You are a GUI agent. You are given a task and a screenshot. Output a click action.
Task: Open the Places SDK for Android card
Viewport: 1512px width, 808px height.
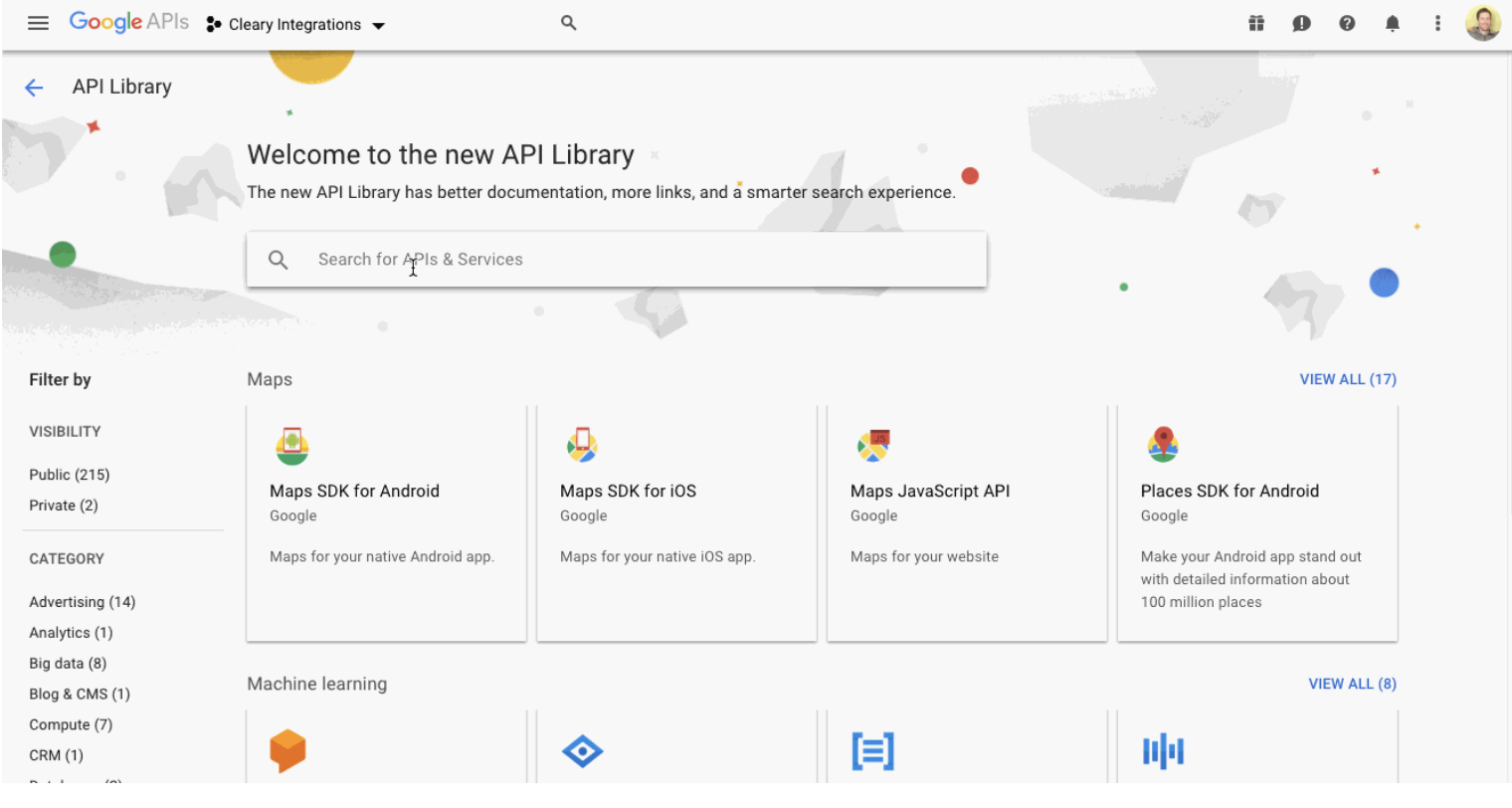click(x=1257, y=523)
